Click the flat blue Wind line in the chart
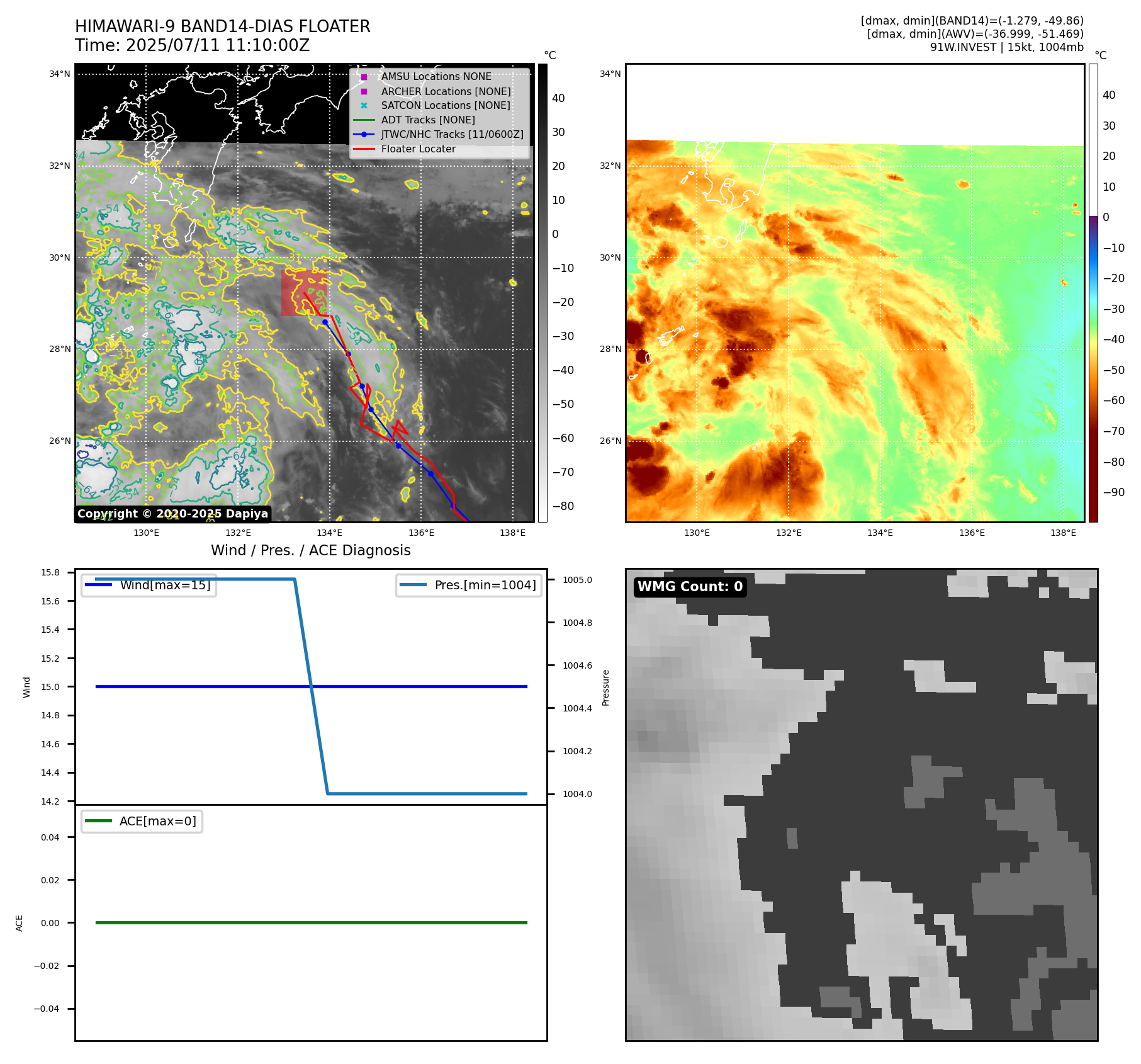This screenshot has height=1064, width=1141. coord(311,687)
